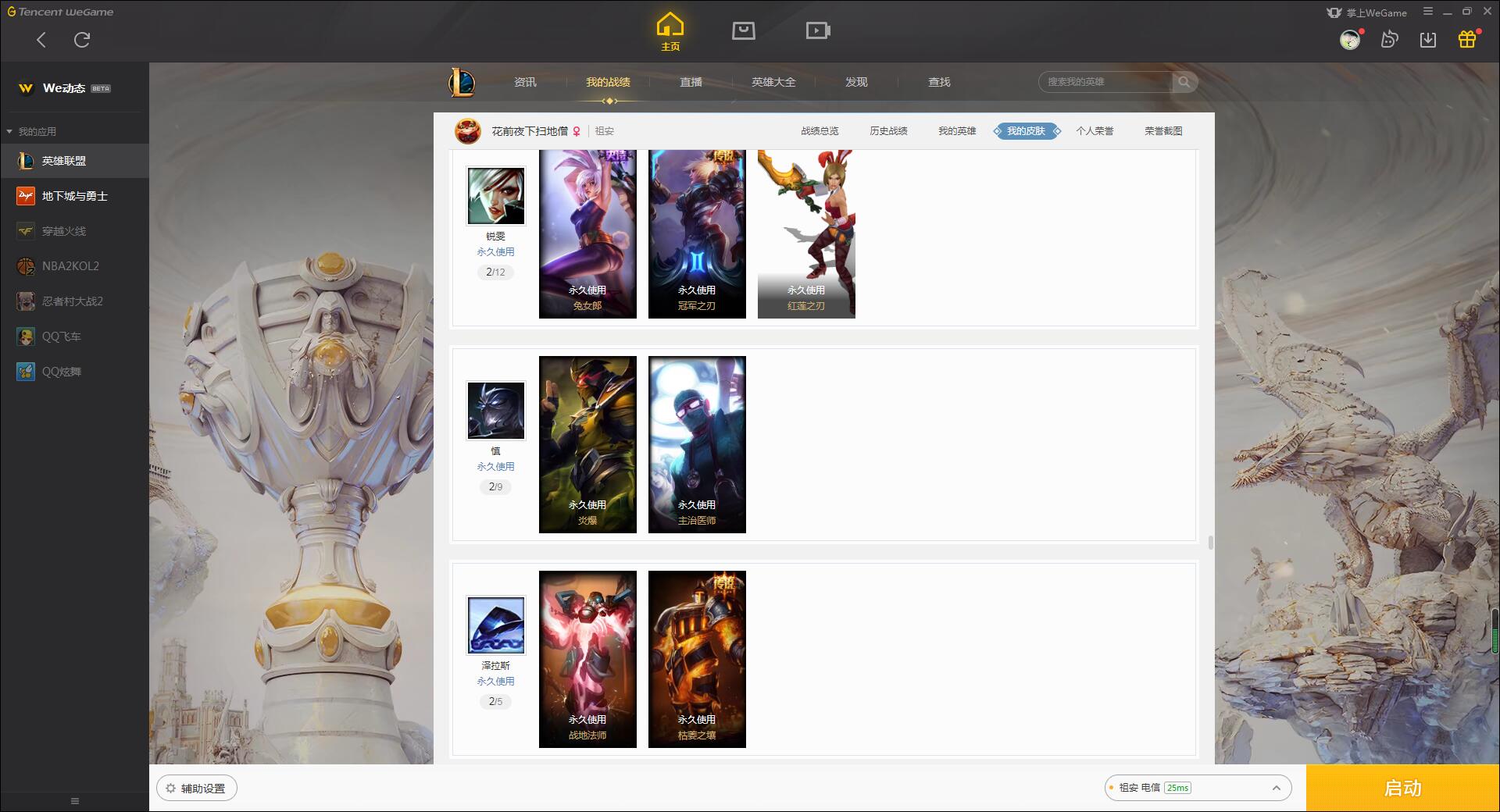Screen dimensions: 1500x812
Task: Open the 主治医师 skin card
Action: coord(697,445)
